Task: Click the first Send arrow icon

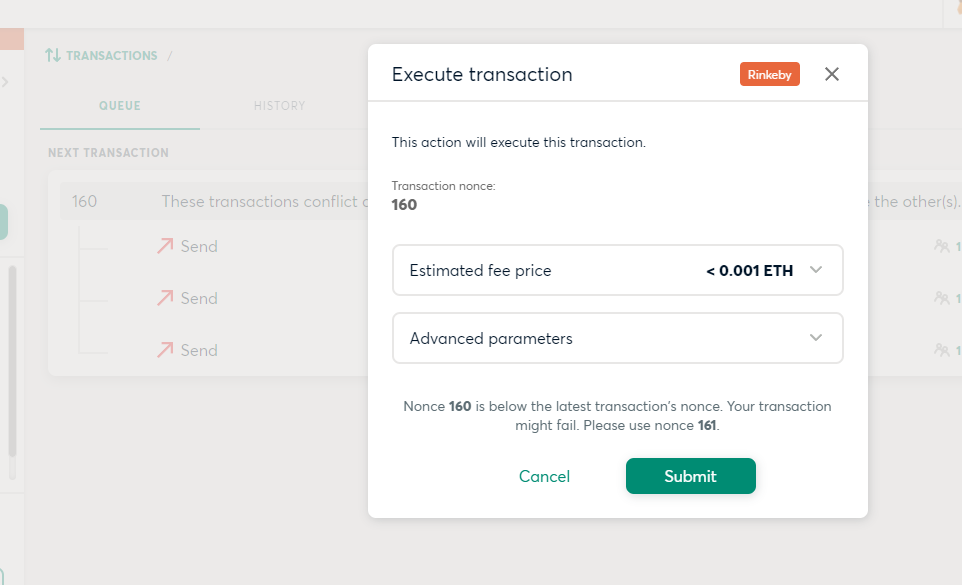Action: pos(165,246)
